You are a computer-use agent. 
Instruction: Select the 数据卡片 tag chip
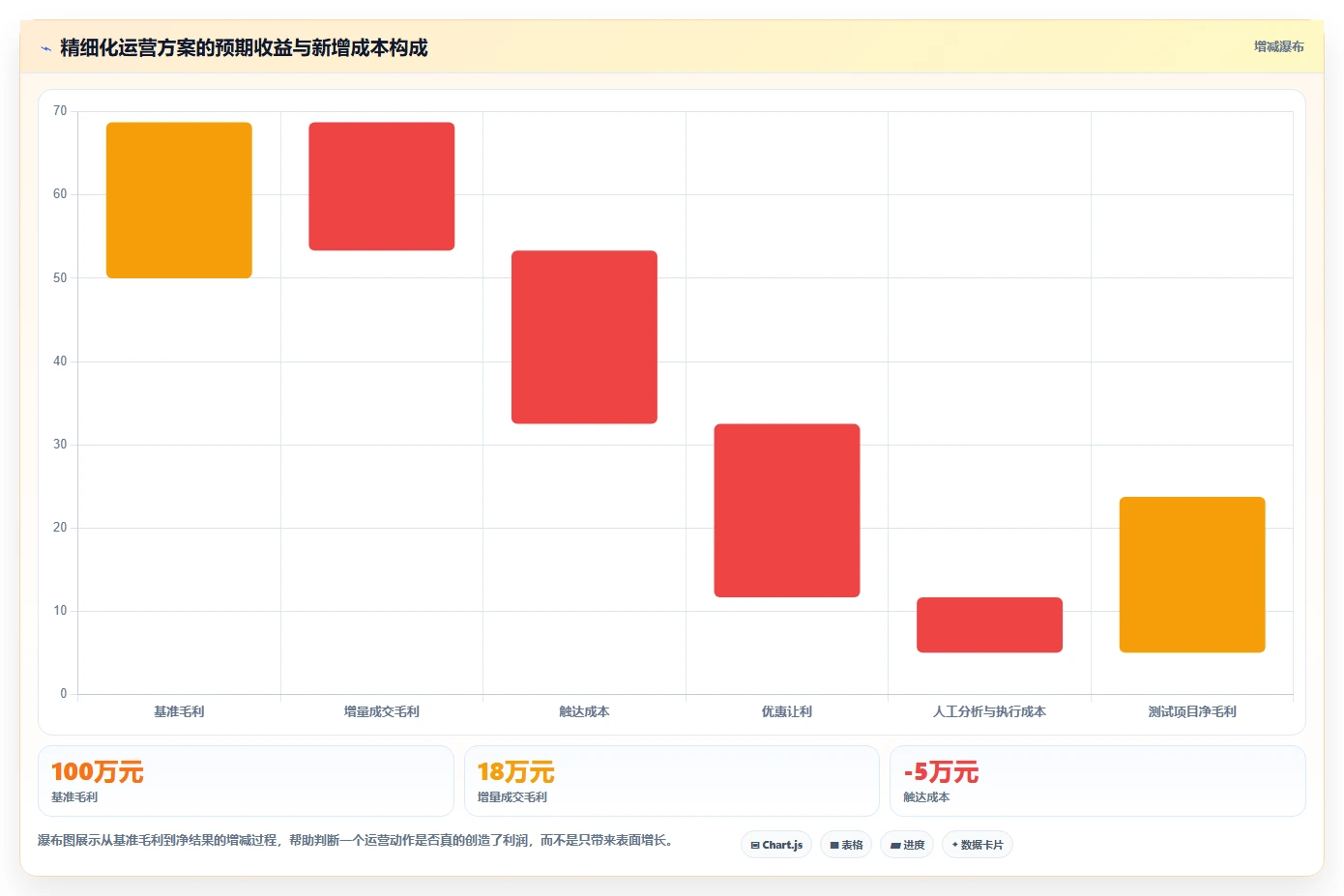coord(978,845)
